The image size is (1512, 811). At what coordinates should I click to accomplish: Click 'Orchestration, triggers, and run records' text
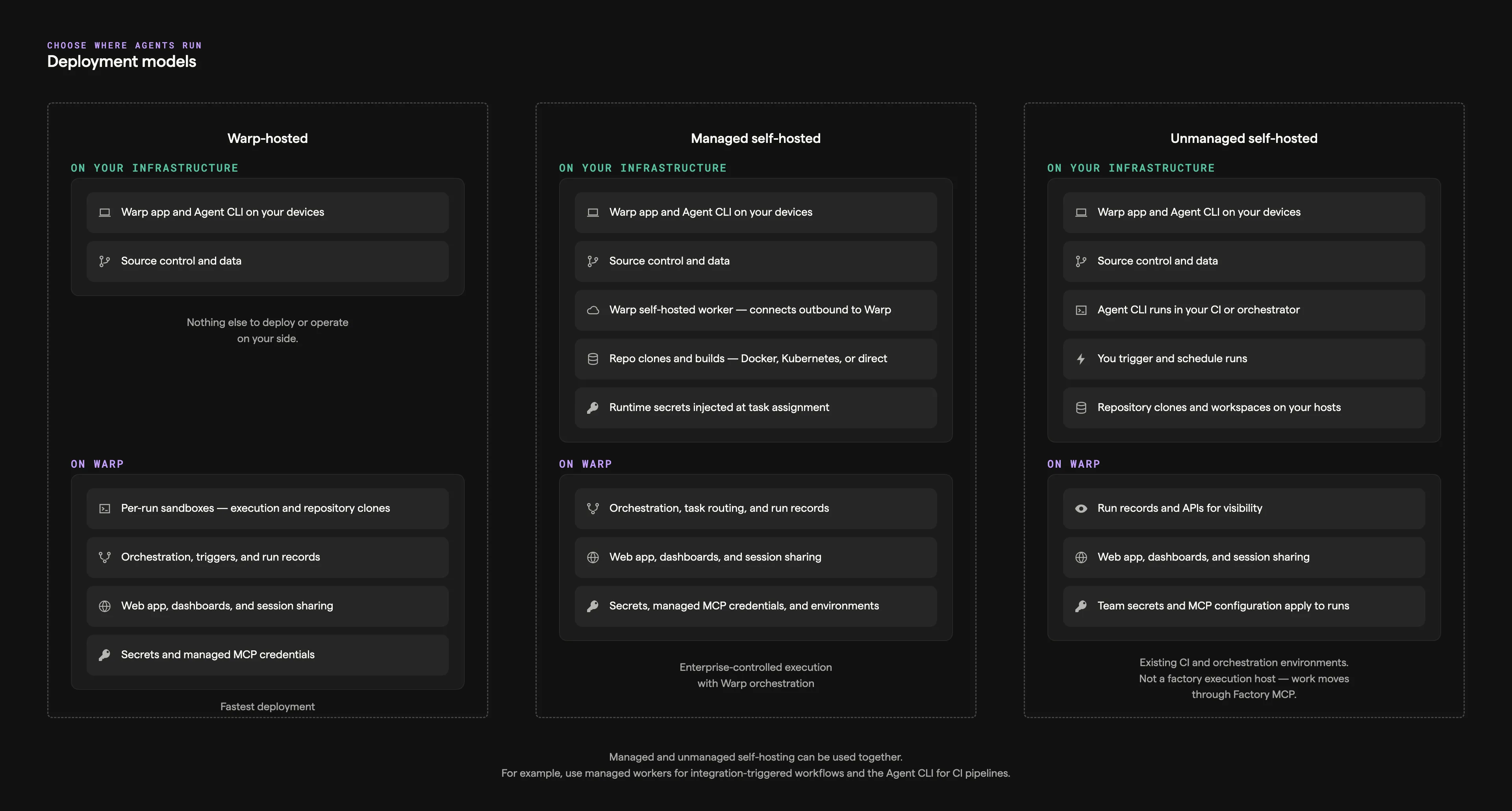click(x=220, y=557)
